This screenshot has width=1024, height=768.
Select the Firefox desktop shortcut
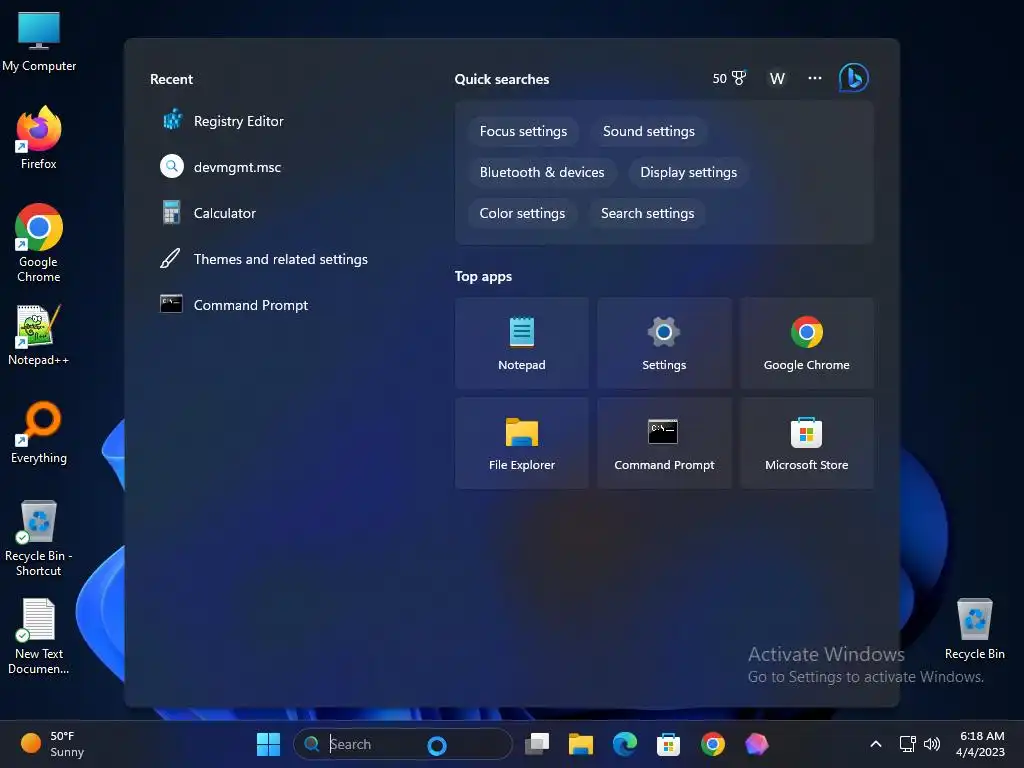39,138
